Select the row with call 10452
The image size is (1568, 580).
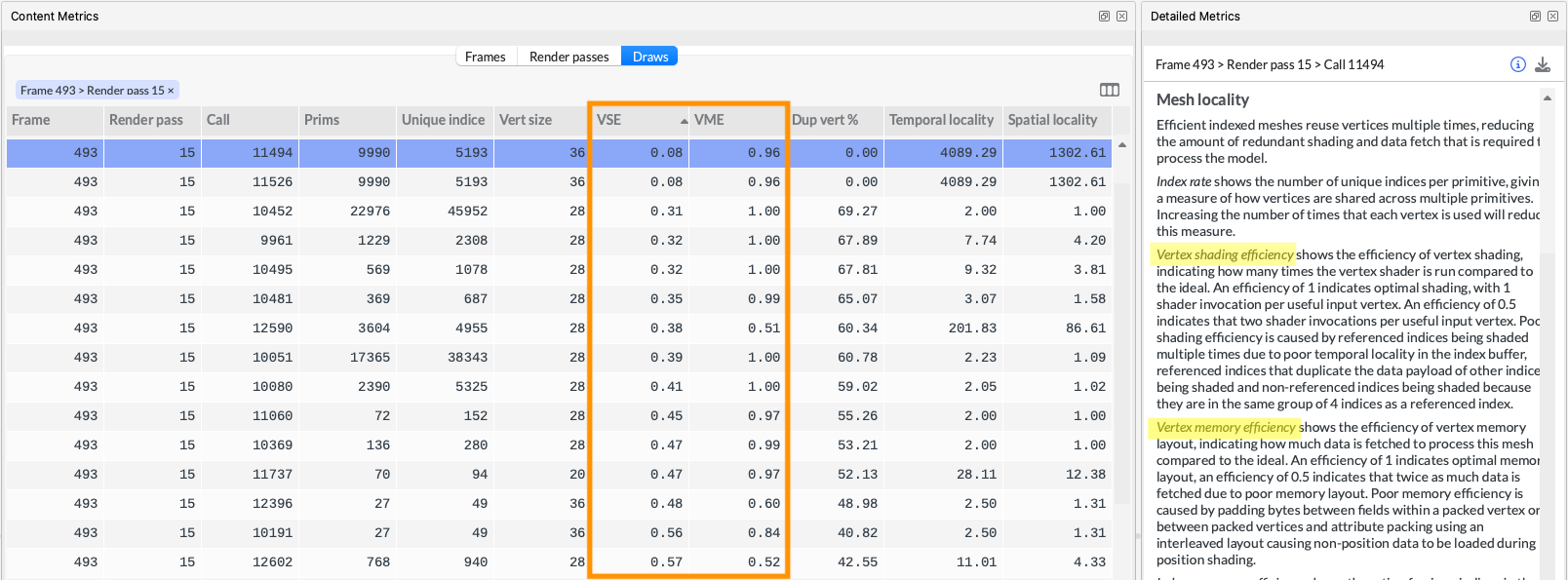[559, 211]
